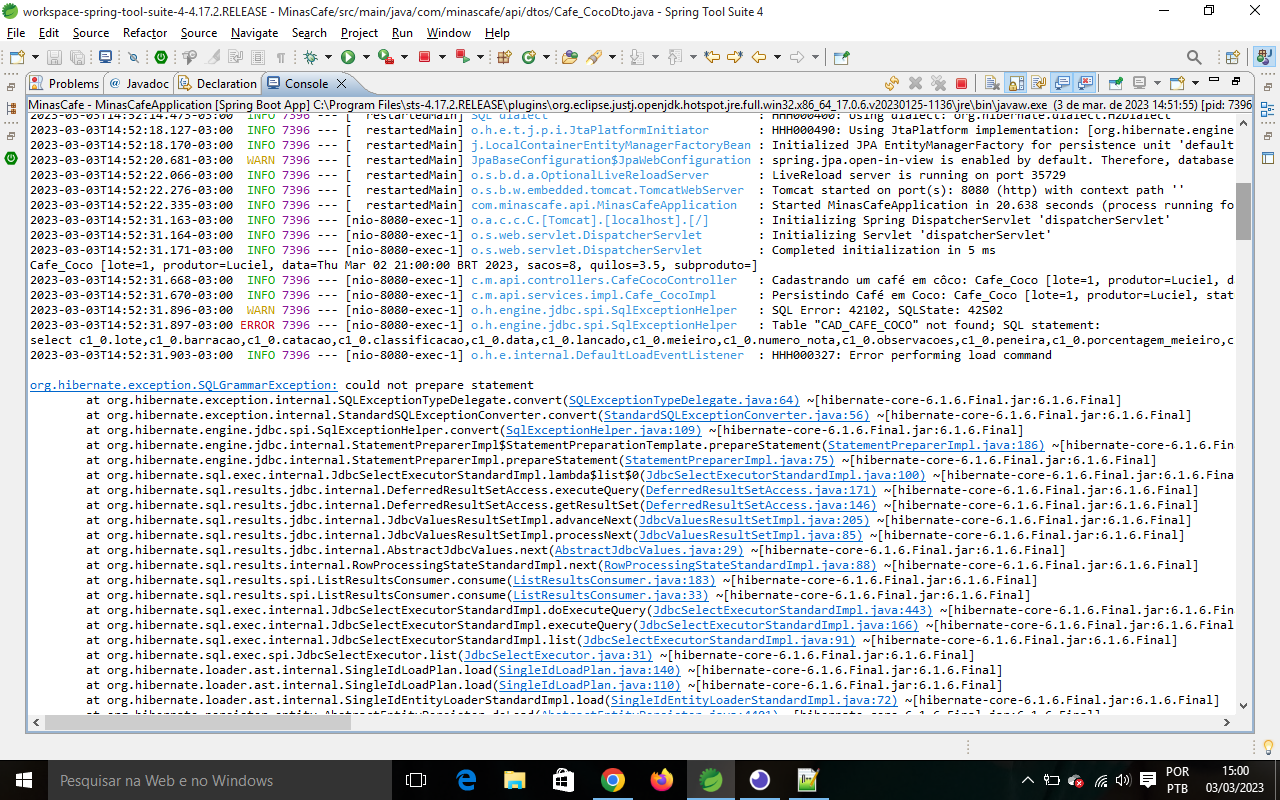Click Remove Launch gray X icon

click(x=915, y=83)
